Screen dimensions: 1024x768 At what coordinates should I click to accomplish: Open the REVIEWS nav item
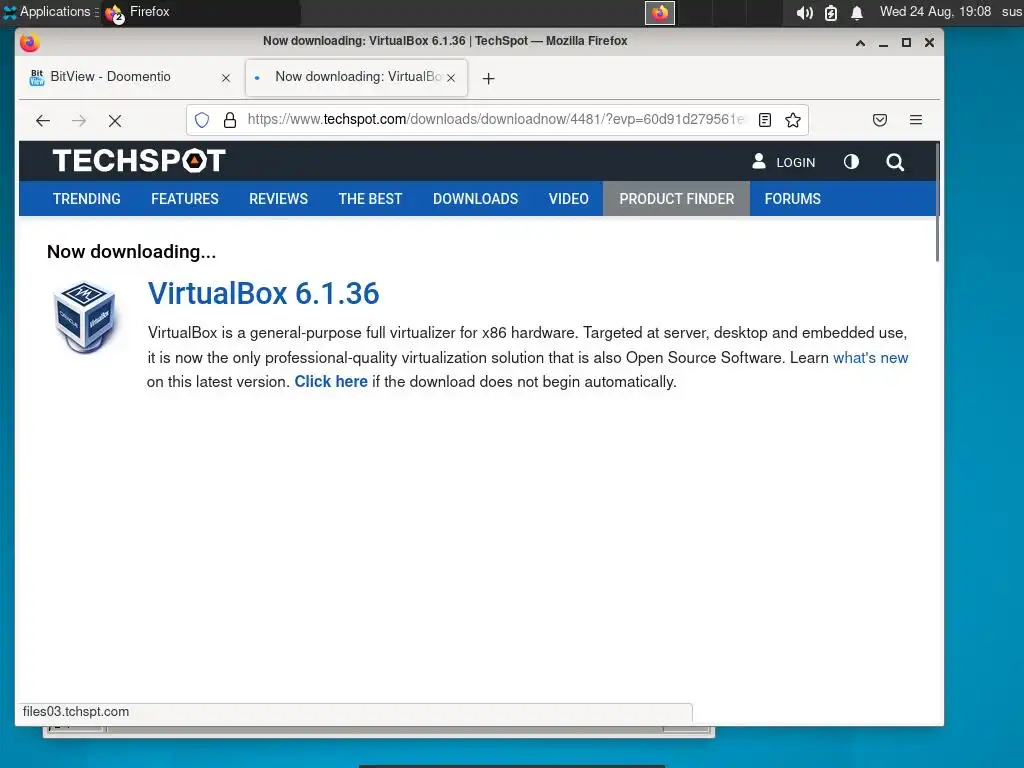point(278,199)
